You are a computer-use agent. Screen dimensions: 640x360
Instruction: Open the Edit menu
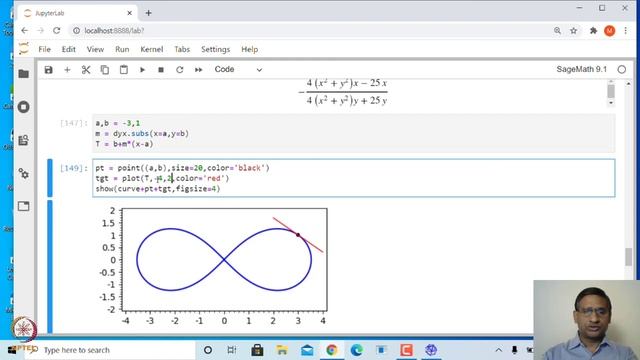pos(69,49)
